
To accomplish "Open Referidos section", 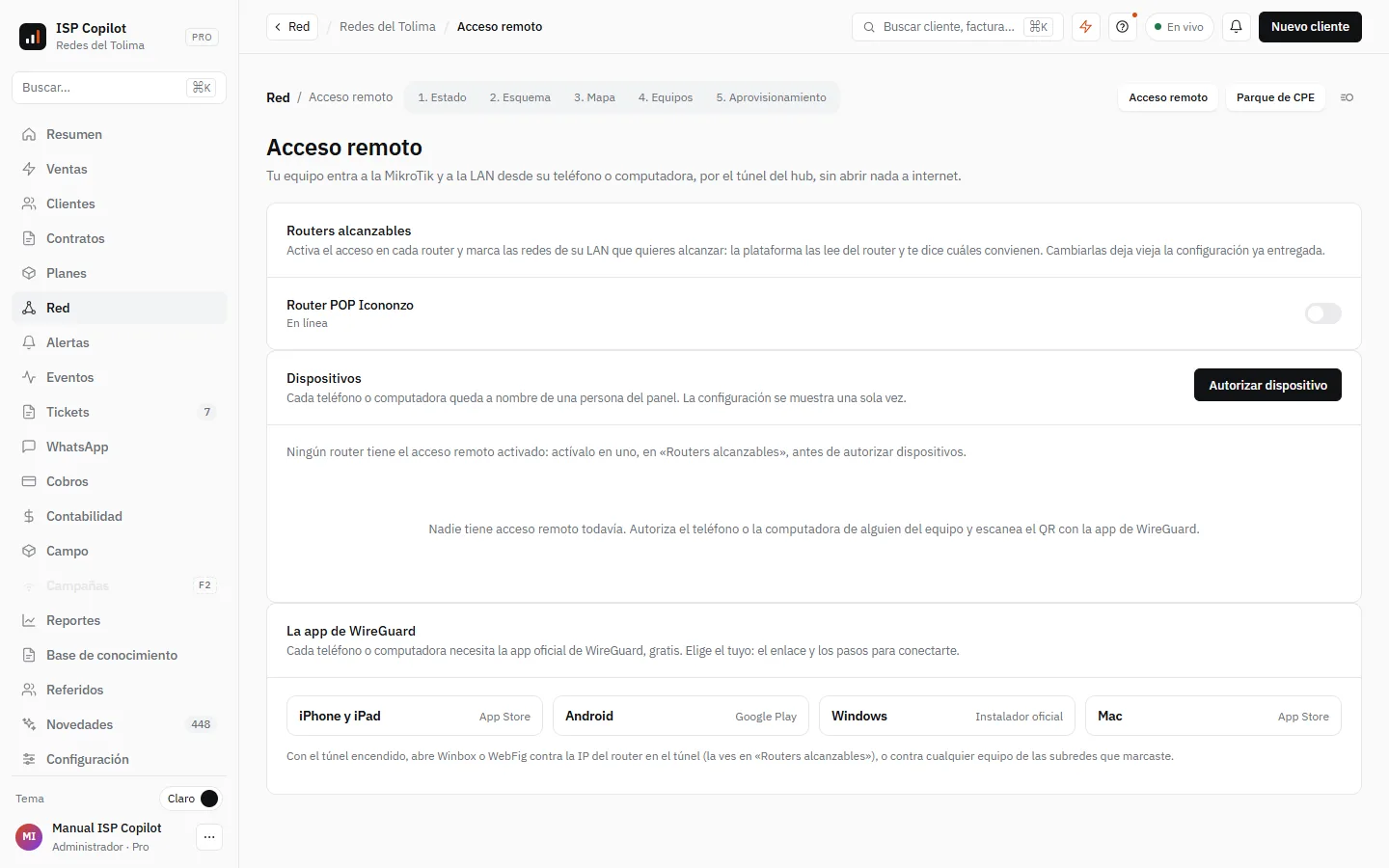I will (120, 690).
